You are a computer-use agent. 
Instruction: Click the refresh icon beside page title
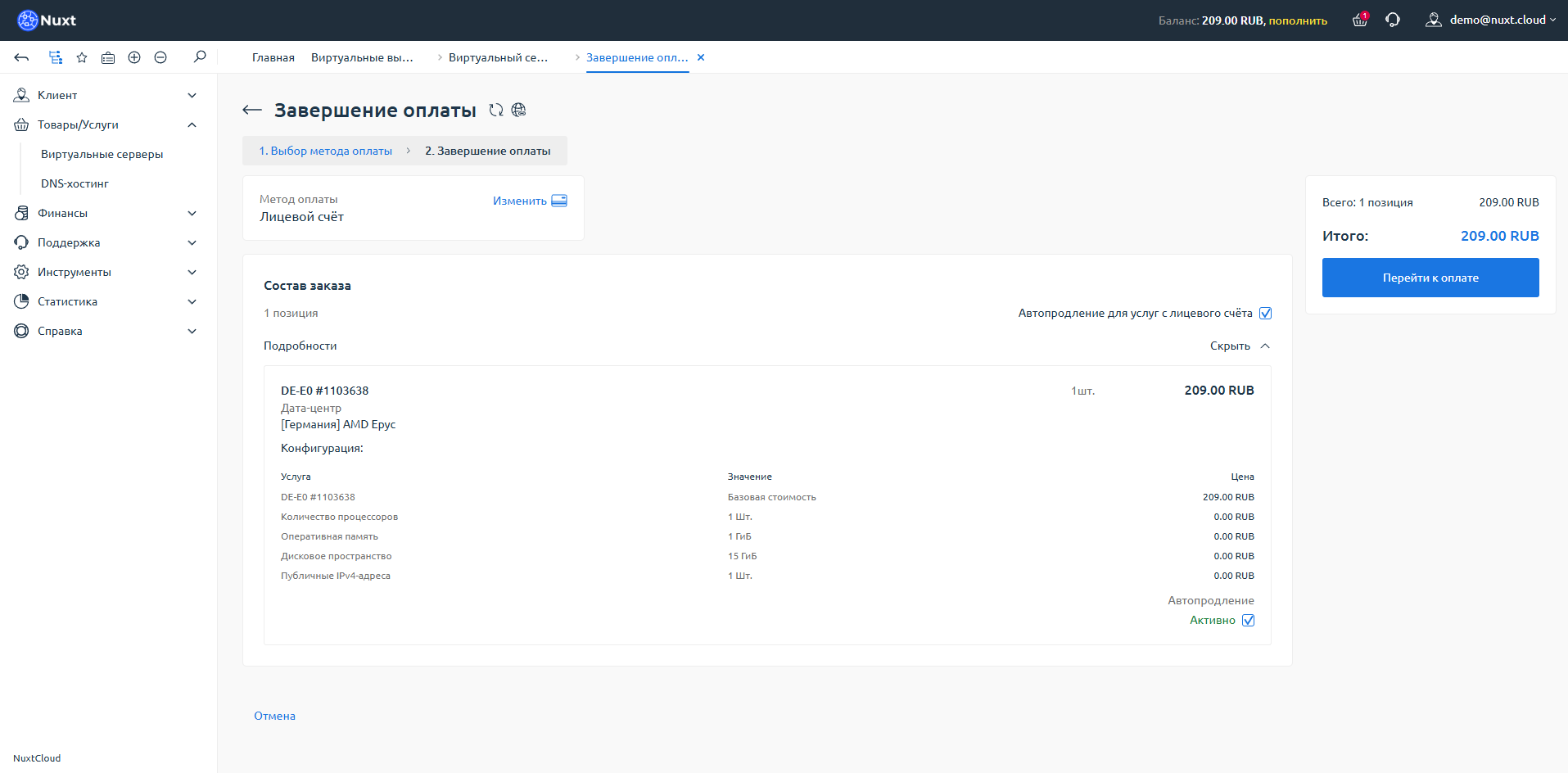[496, 110]
